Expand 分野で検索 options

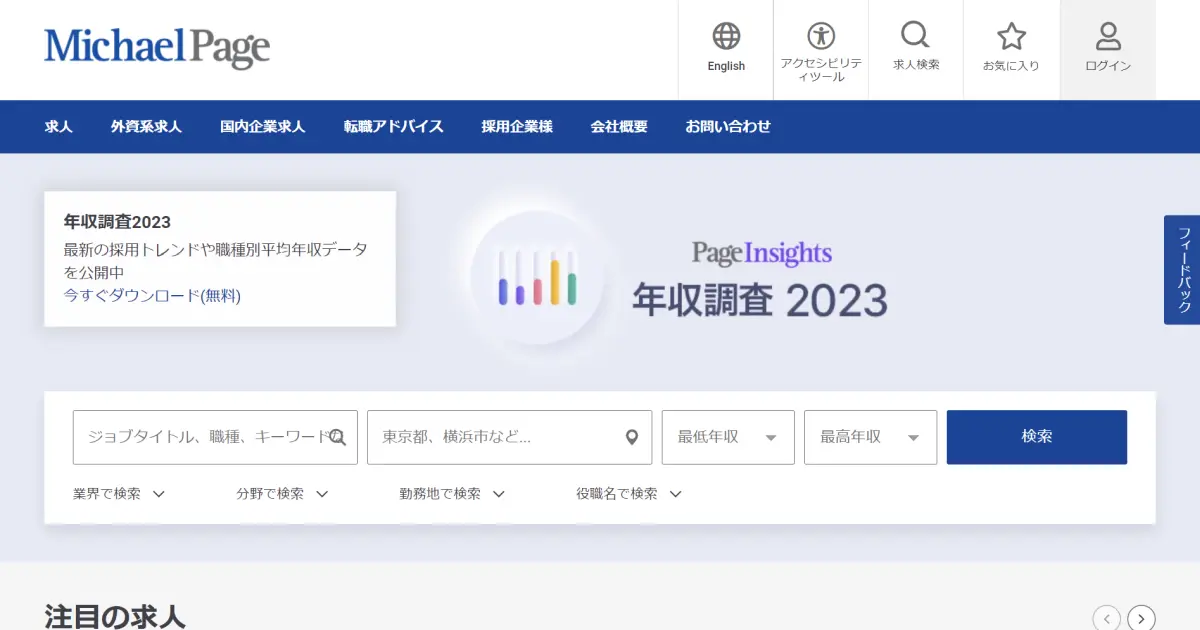282,494
